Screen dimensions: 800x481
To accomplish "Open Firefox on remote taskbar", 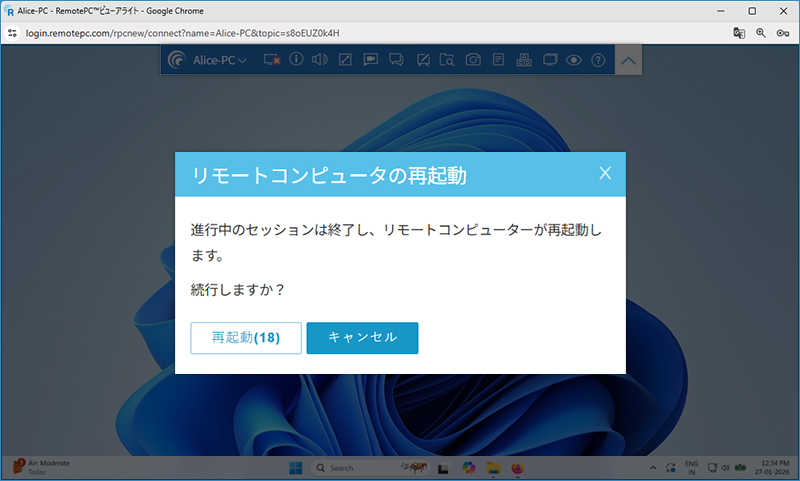I will point(517,468).
